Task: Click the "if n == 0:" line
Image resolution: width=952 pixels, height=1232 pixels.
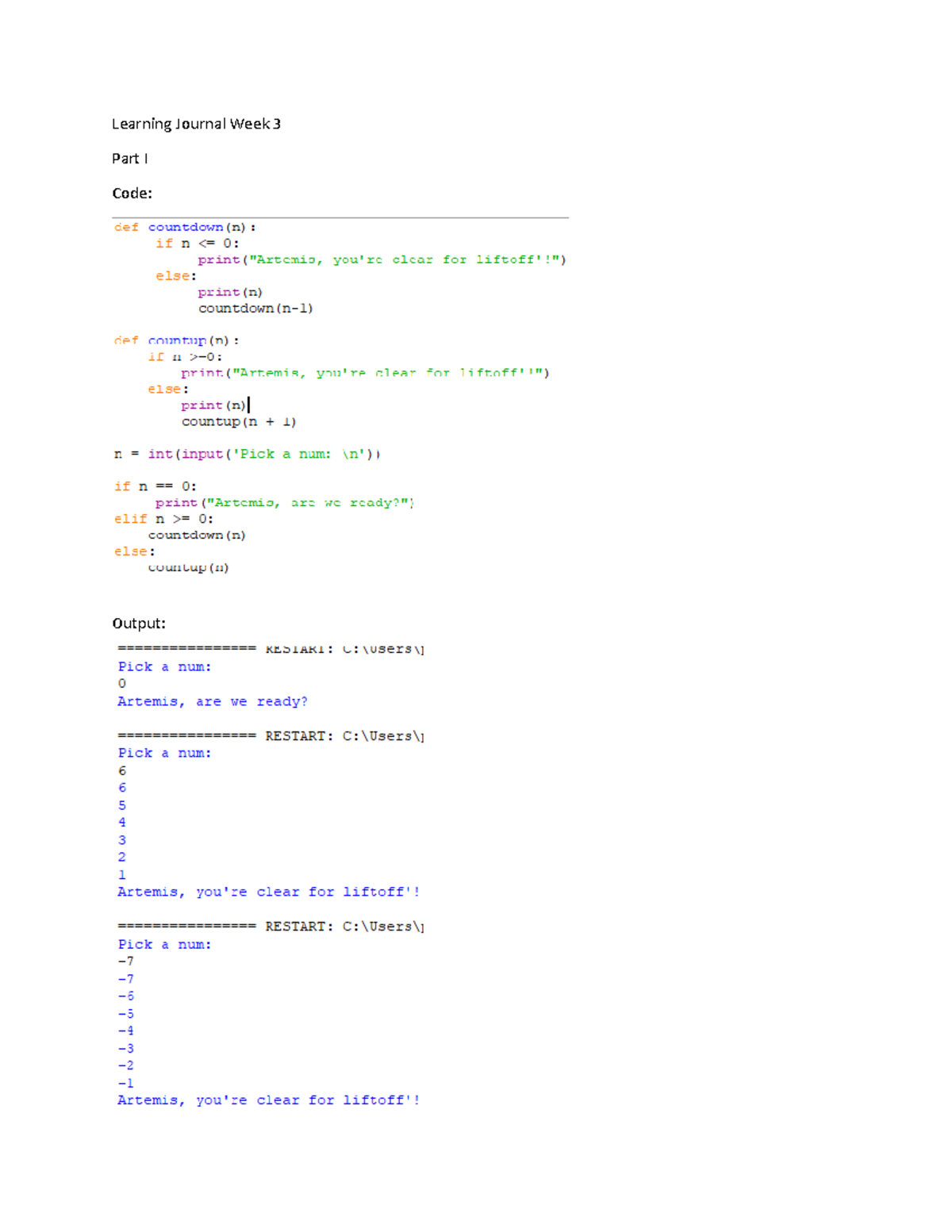Action: click(155, 486)
